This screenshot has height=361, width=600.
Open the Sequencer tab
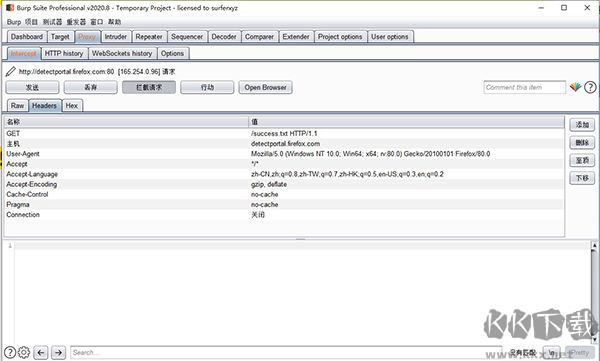[x=187, y=37]
